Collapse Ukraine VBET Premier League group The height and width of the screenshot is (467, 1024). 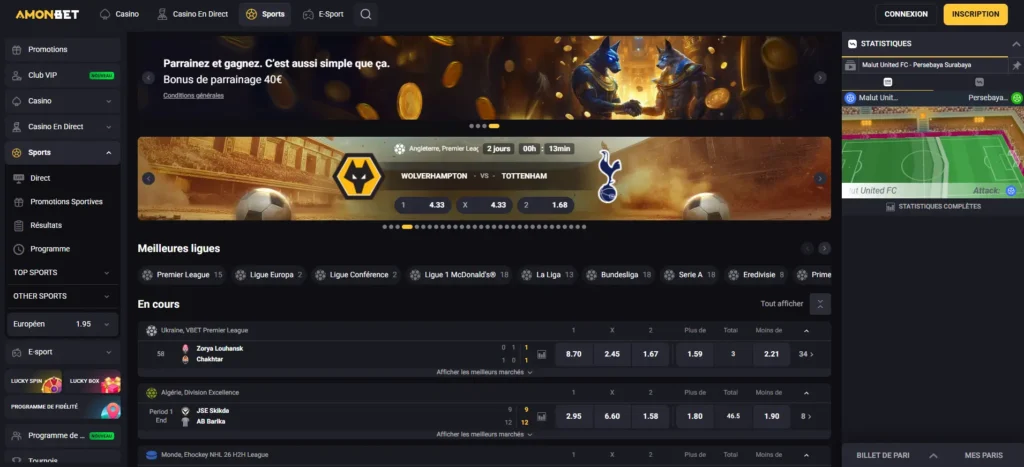point(807,330)
